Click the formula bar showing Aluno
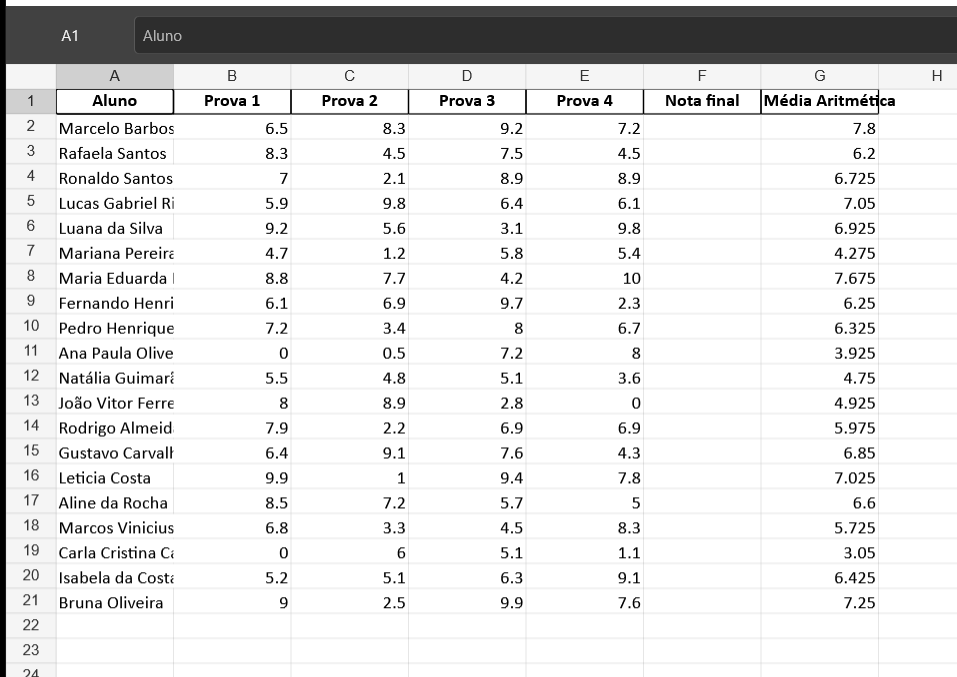Viewport: 957px width, 677px height. pos(545,36)
